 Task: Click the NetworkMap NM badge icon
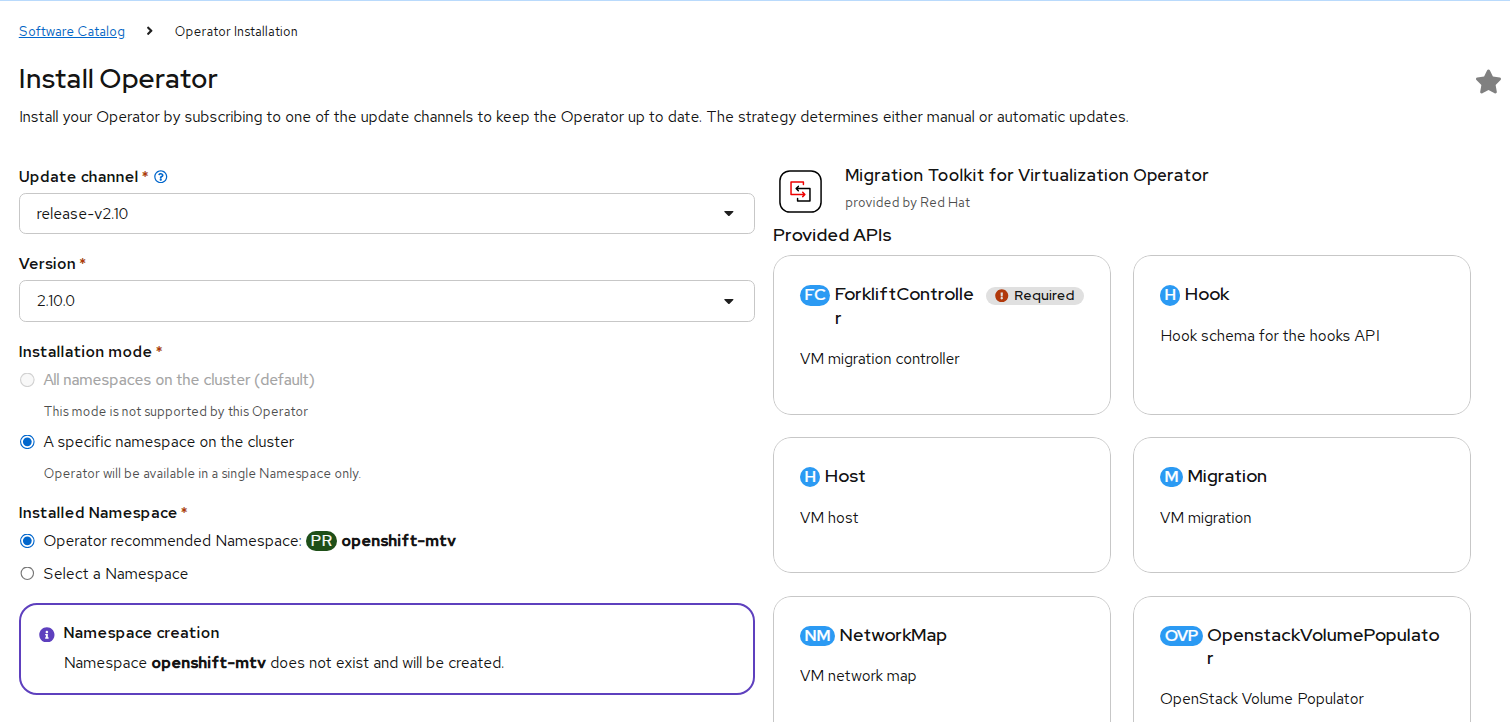tap(817, 636)
